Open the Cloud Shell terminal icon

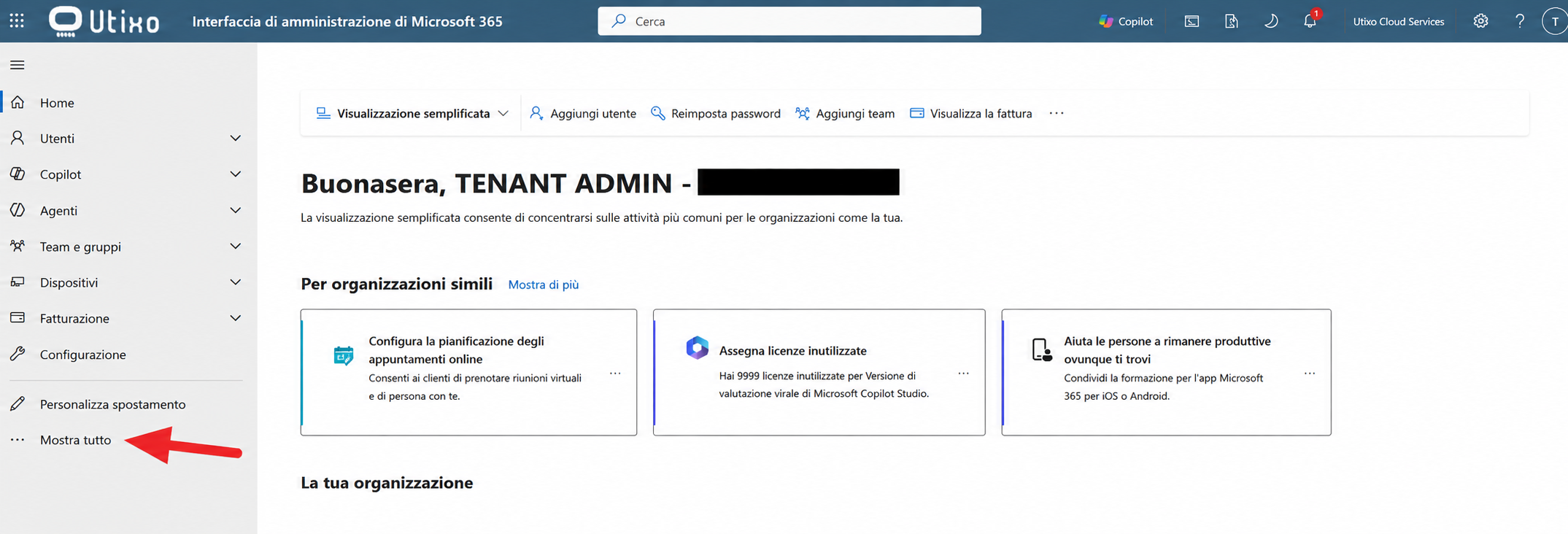1192,21
